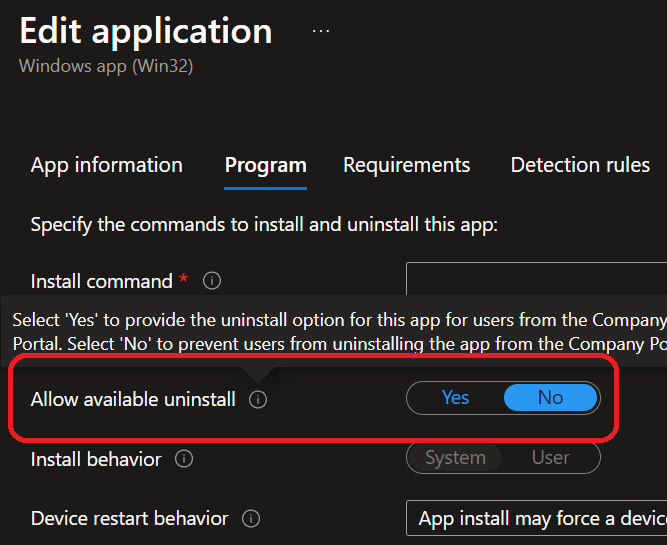Focus the Install command text field

point(536,281)
